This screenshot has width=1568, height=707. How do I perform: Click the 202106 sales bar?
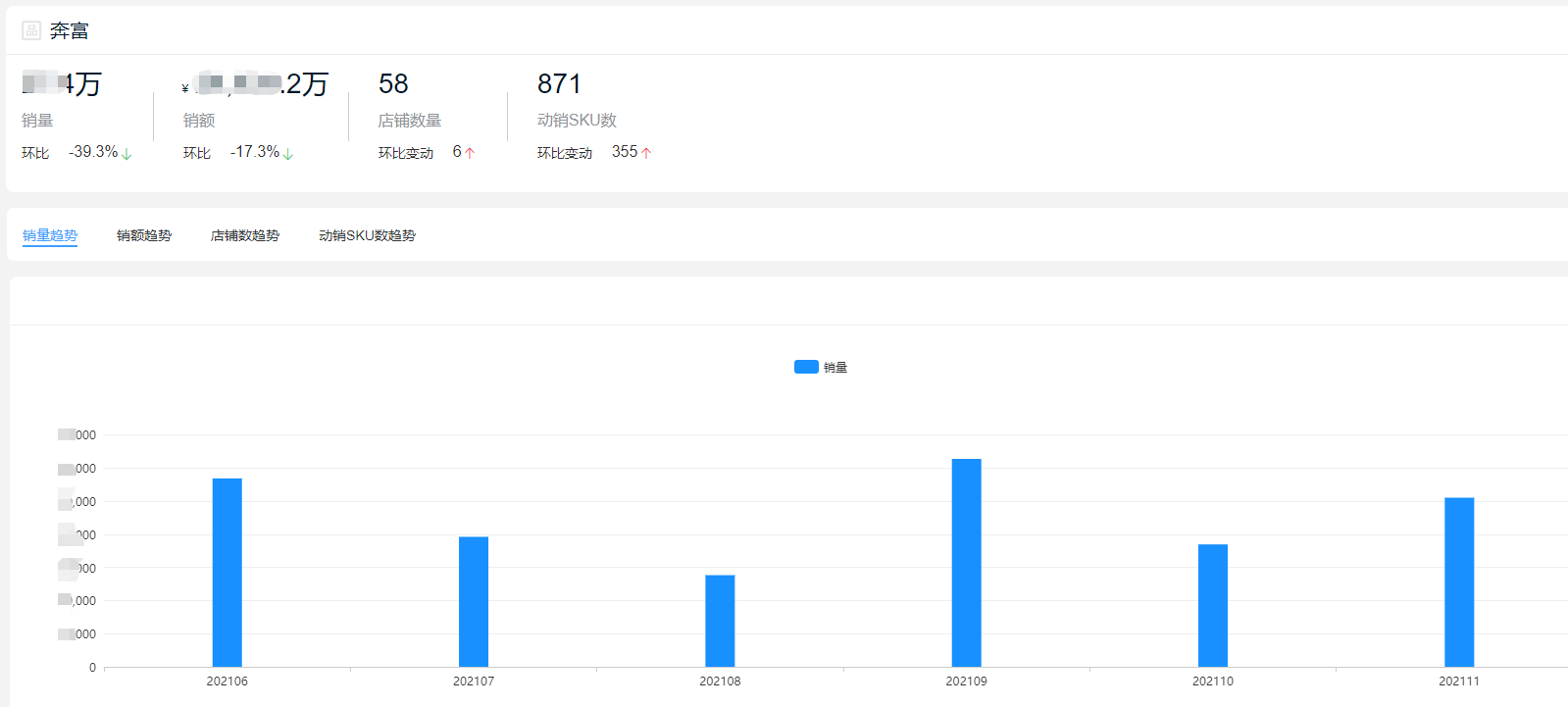[228, 573]
